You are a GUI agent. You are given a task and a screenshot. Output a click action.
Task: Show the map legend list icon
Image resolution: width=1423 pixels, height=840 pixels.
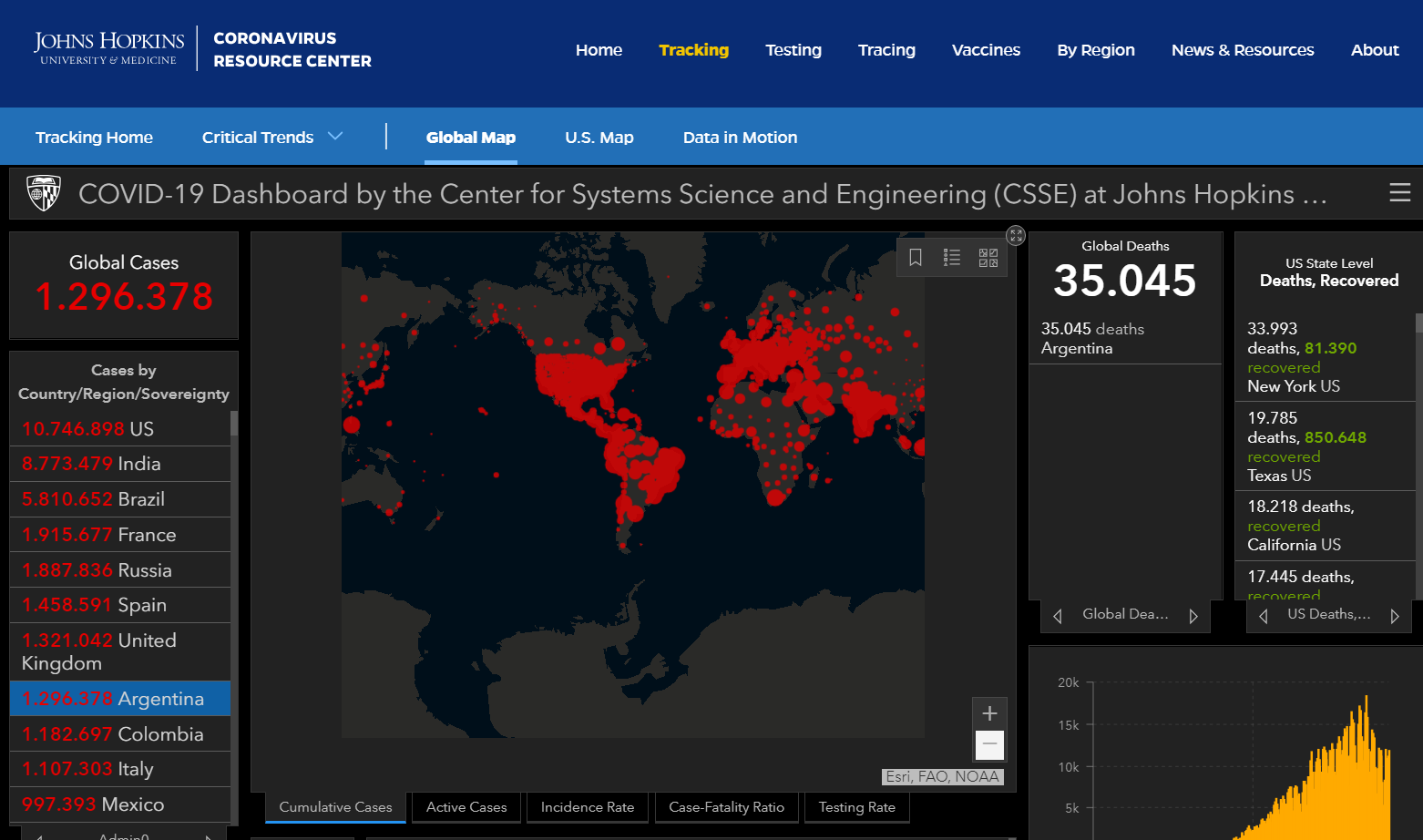[x=952, y=258]
